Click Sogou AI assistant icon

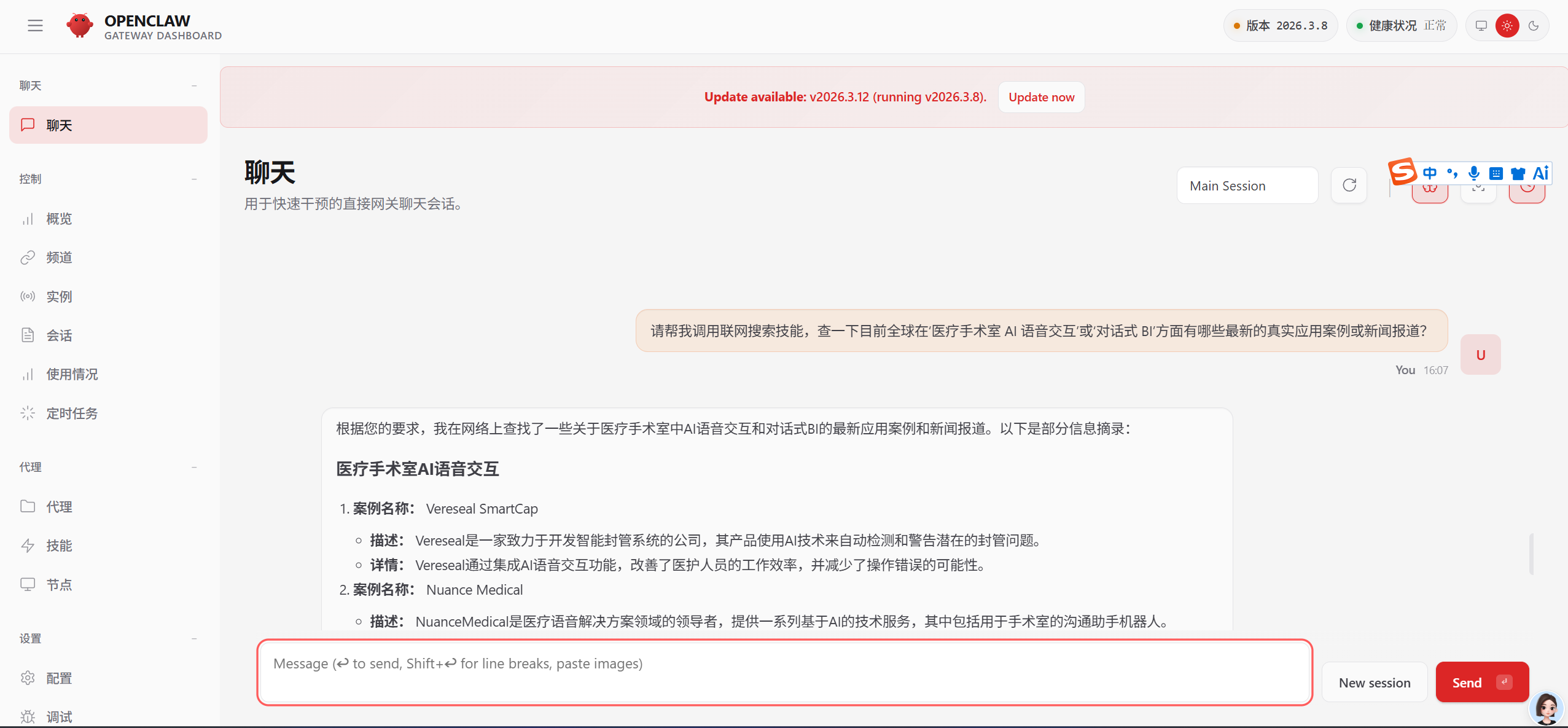click(x=1540, y=173)
